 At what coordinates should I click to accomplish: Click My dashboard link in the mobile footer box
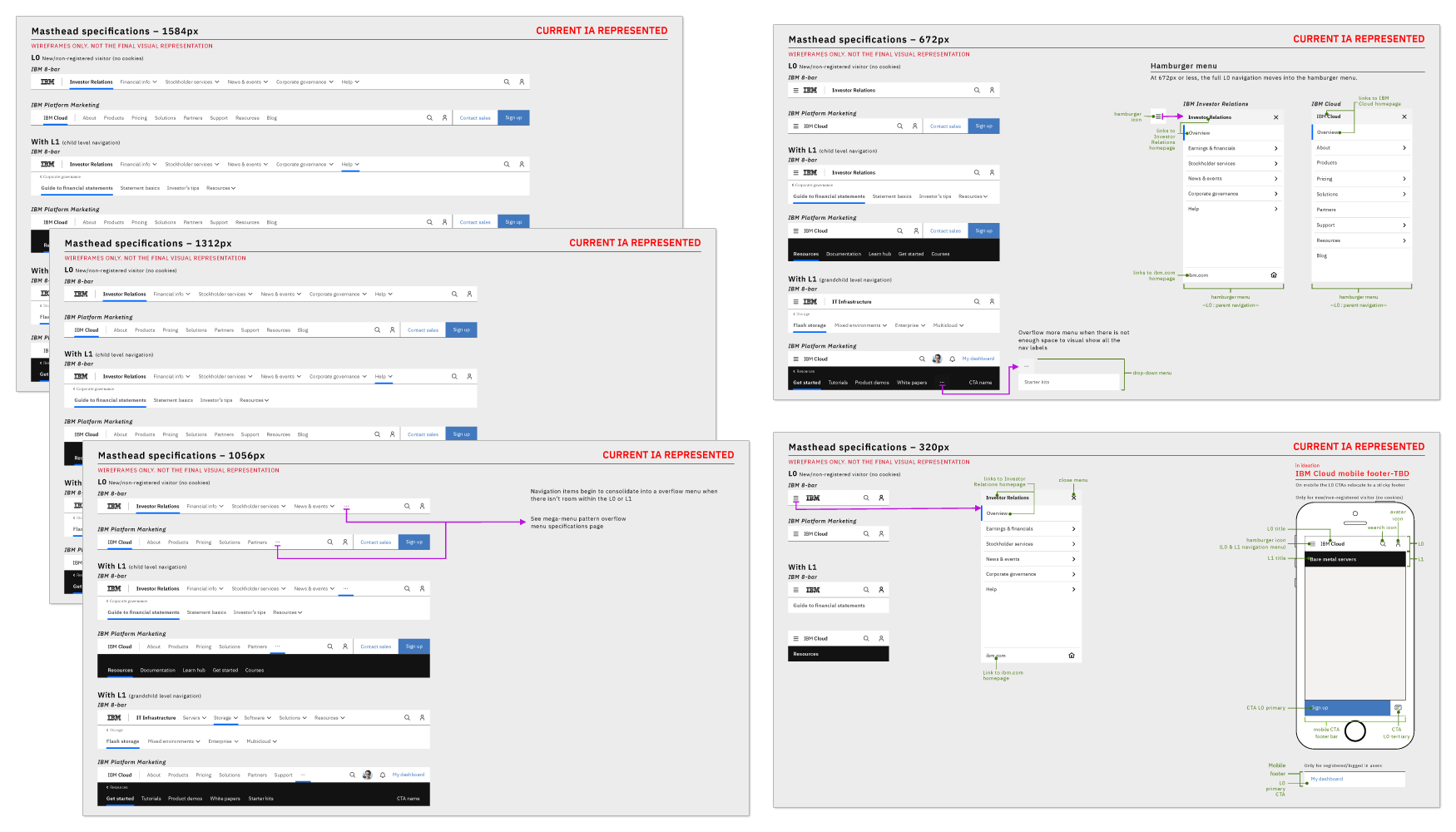(x=1327, y=779)
